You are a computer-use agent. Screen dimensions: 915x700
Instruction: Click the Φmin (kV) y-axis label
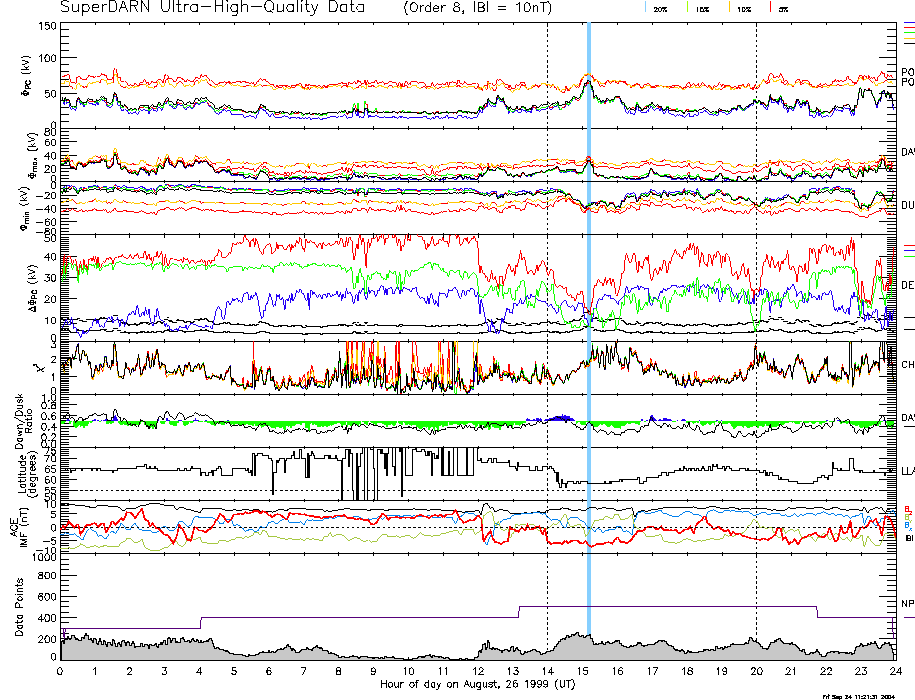25,208
